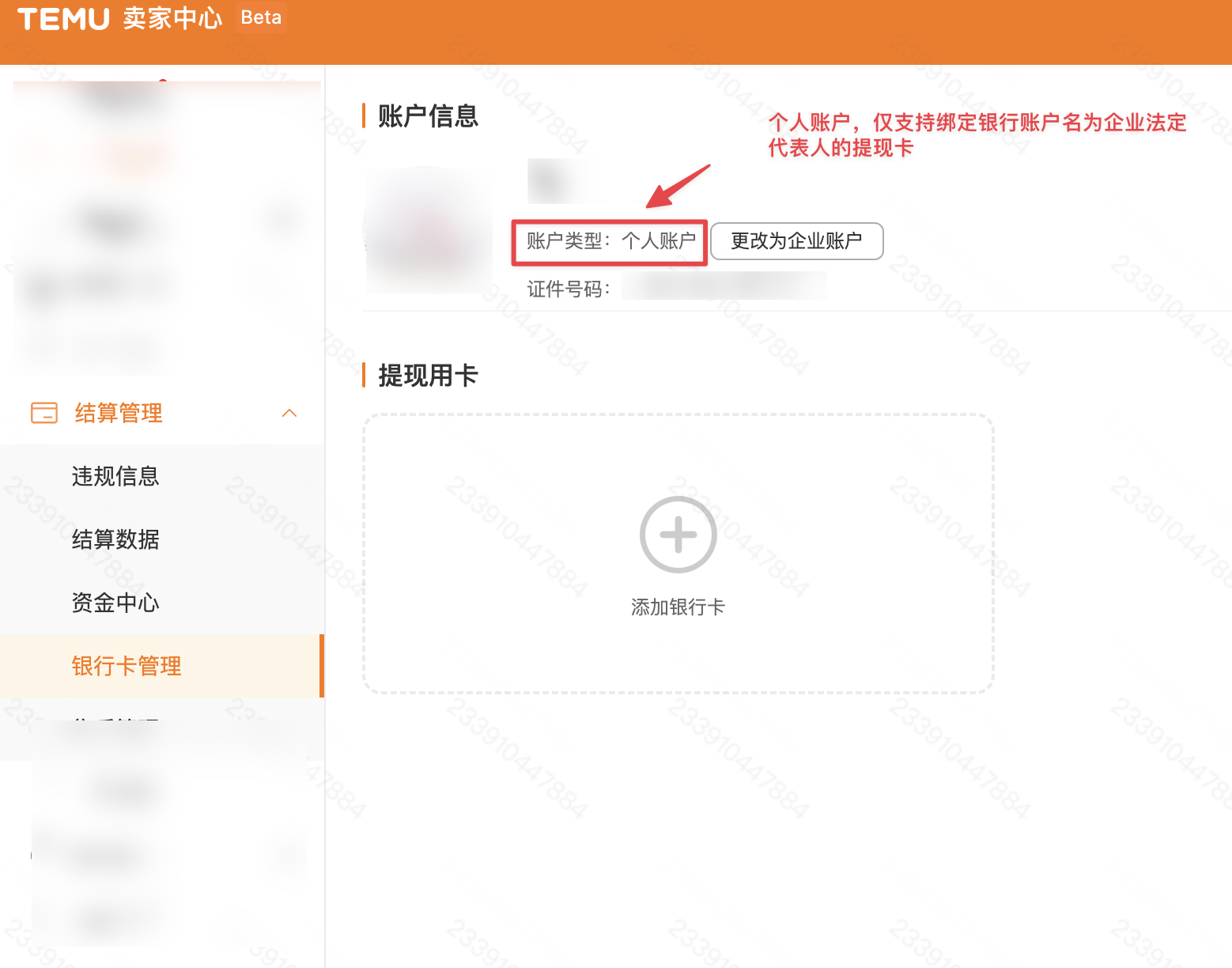Click the store avatar image in 账户信息
The image size is (1232, 968).
click(x=428, y=231)
